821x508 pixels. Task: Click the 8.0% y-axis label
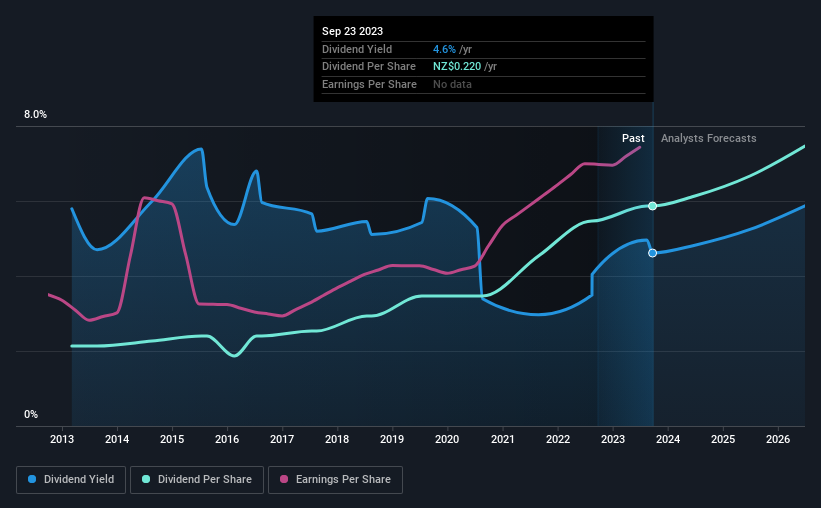point(35,115)
